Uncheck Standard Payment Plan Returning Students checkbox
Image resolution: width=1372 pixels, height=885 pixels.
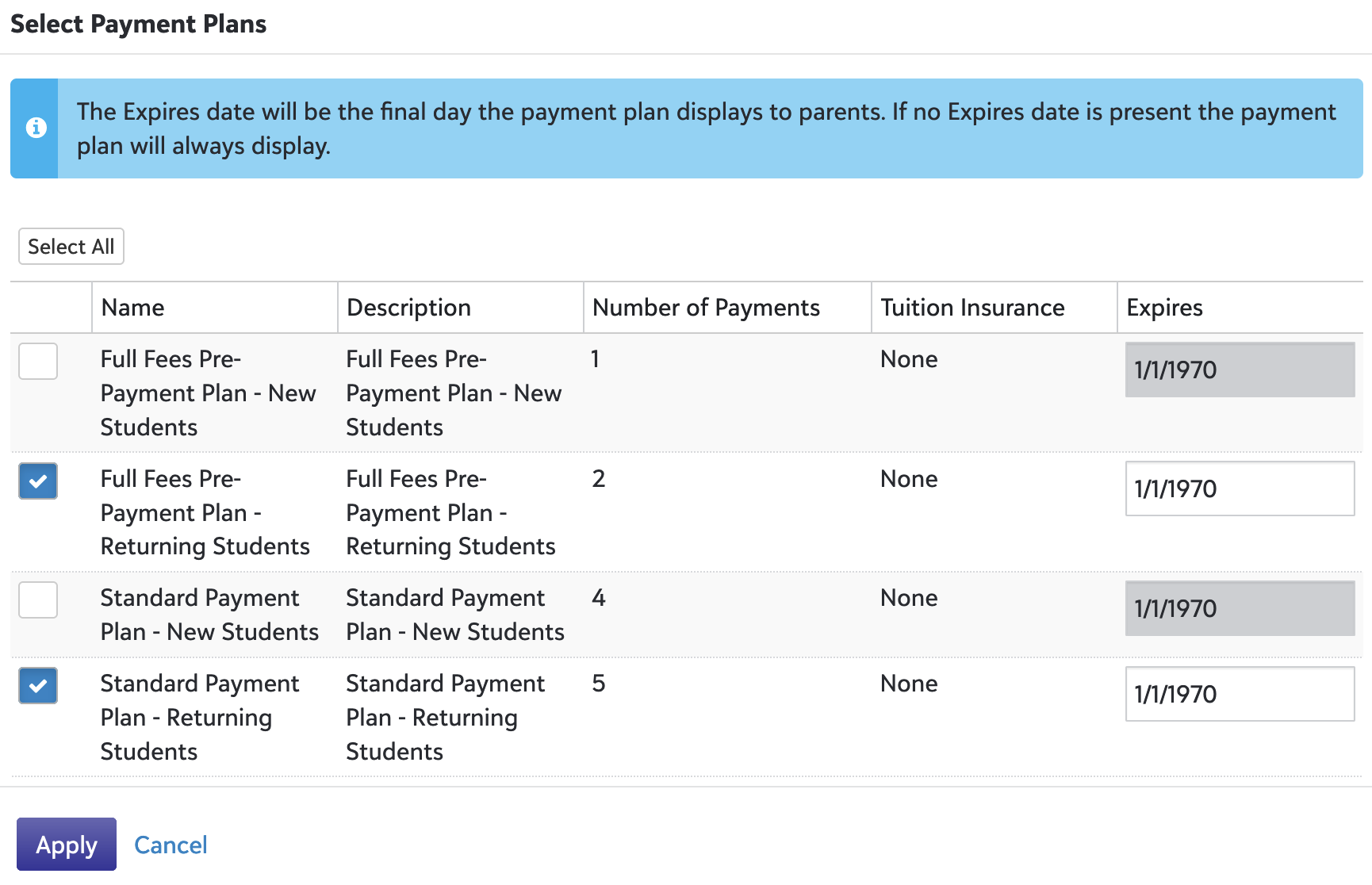[x=38, y=686]
